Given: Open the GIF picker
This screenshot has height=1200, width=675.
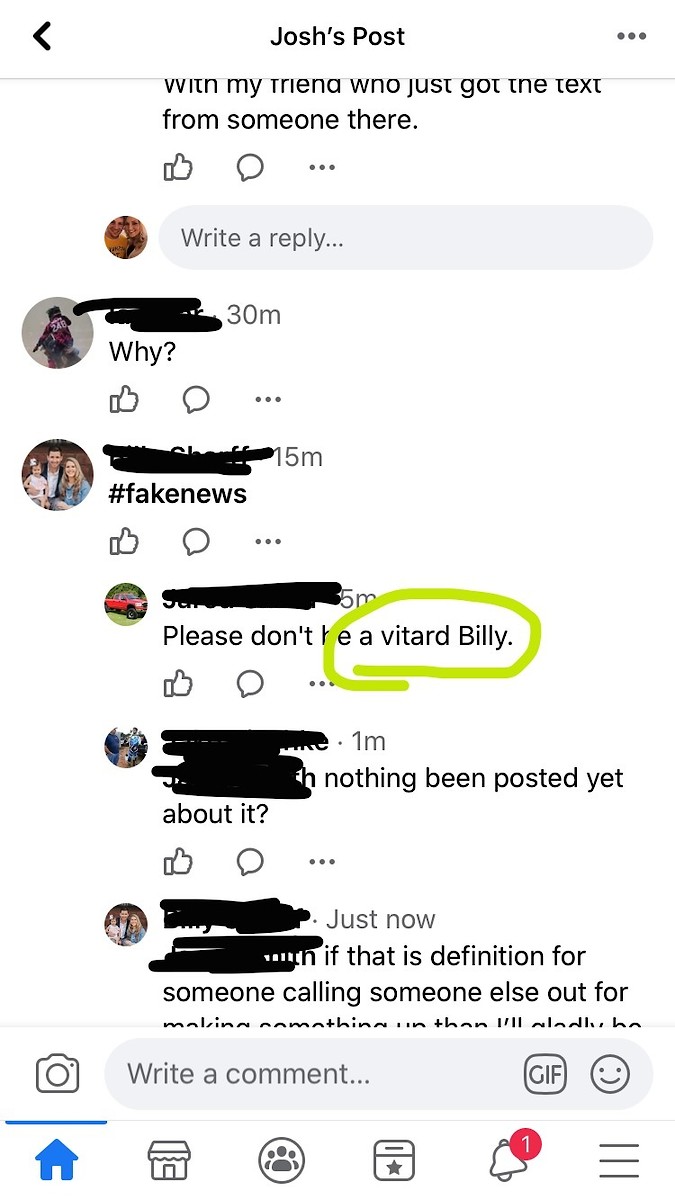Looking at the screenshot, I should 545,1074.
